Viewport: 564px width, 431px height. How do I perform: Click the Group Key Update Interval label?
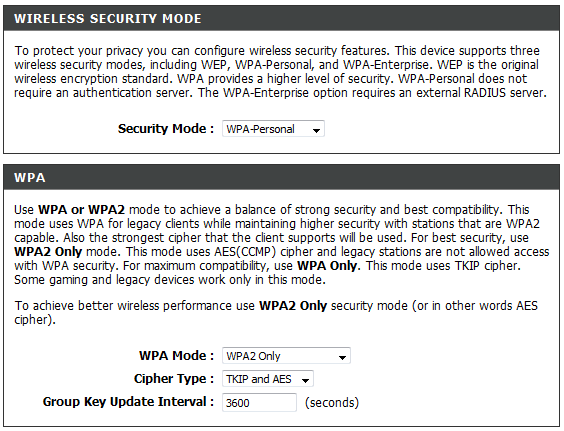point(128,401)
